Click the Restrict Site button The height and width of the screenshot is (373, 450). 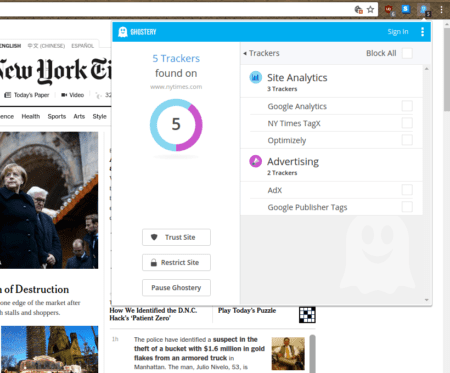coord(176,263)
